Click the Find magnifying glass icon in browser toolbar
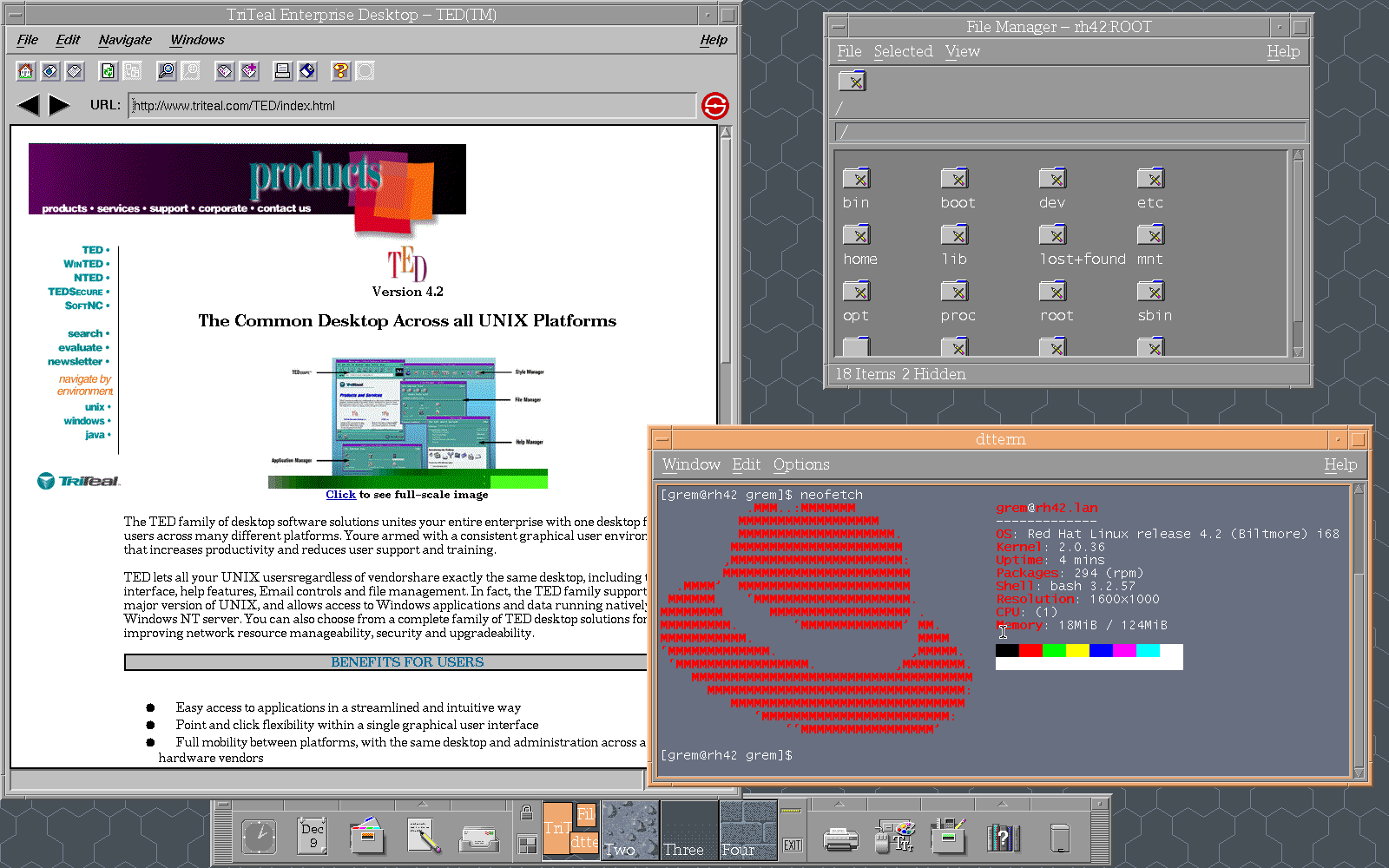This screenshot has height=868, width=1389. (166, 71)
